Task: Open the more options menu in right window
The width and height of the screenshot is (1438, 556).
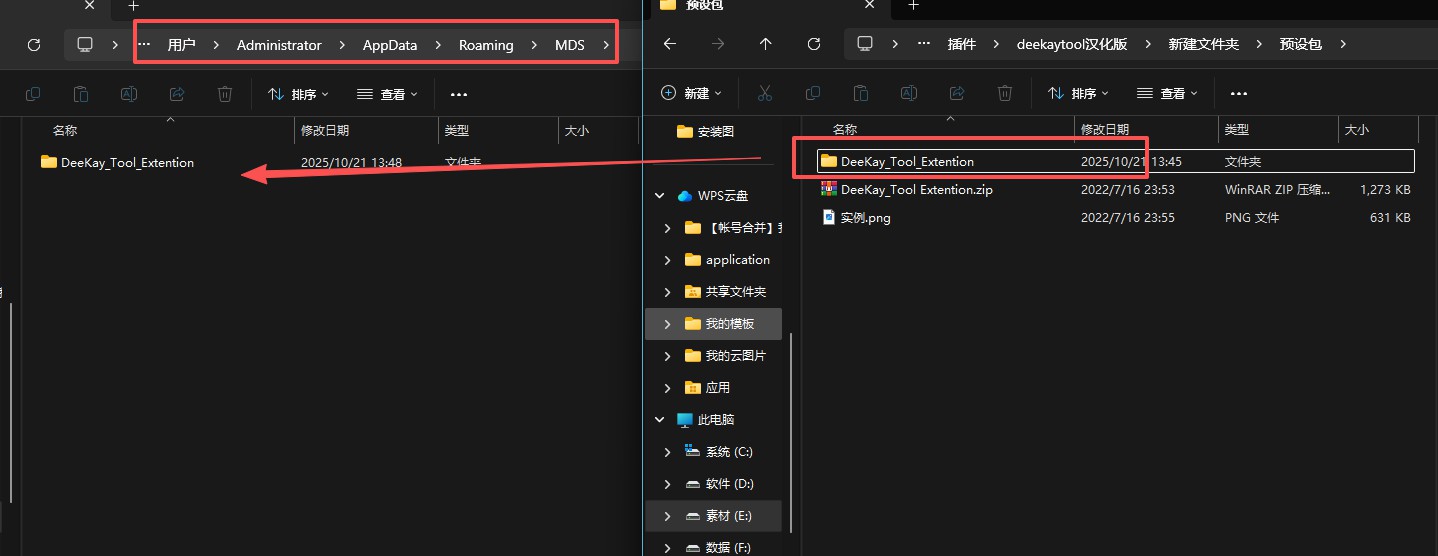Action: tap(1239, 93)
